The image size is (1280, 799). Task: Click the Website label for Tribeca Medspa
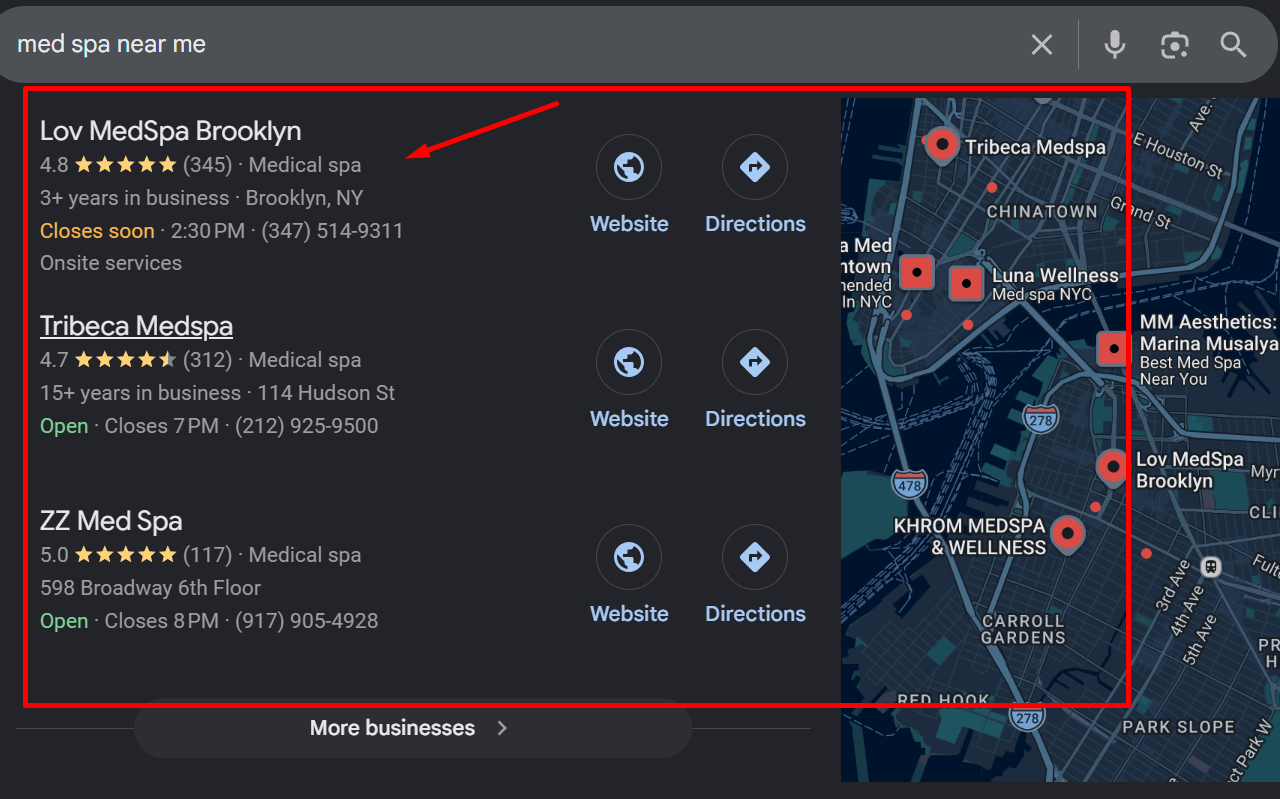pyautogui.click(x=629, y=419)
